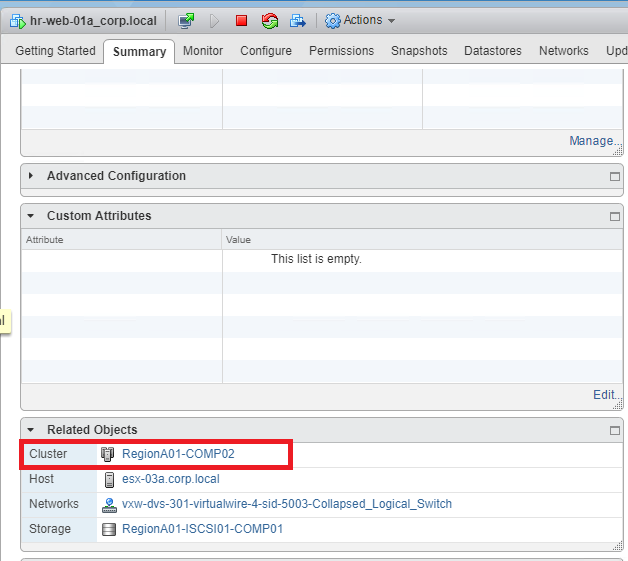
Task: Open the Collapsed_Logical_Switch network link
Action: click(x=286, y=504)
